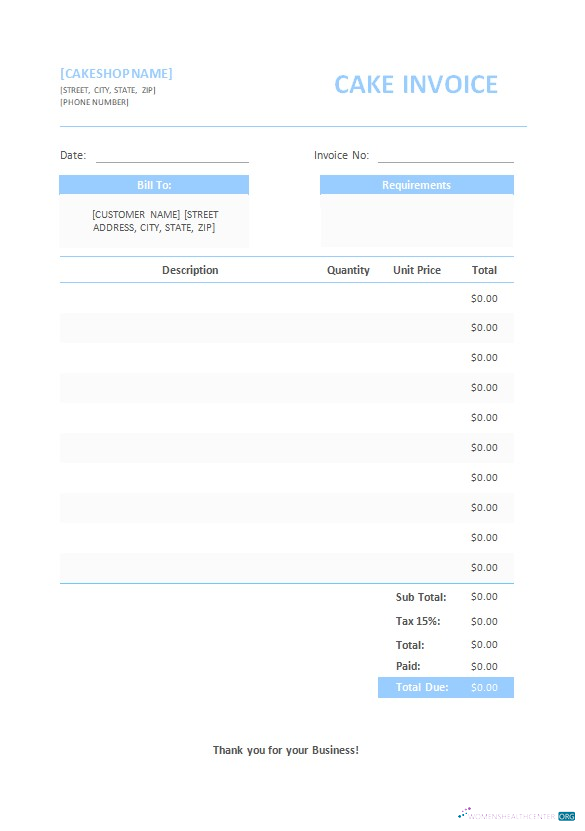The image size is (585, 831).
Task: Click the [PHONE NUMBER] placeholder
Action: (94, 102)
